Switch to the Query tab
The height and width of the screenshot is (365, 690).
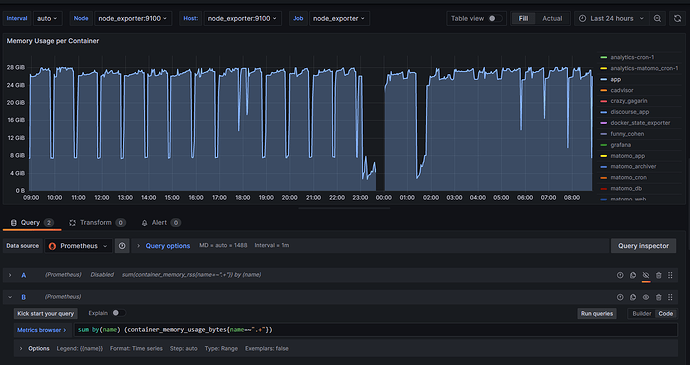[x=32, y=223]
